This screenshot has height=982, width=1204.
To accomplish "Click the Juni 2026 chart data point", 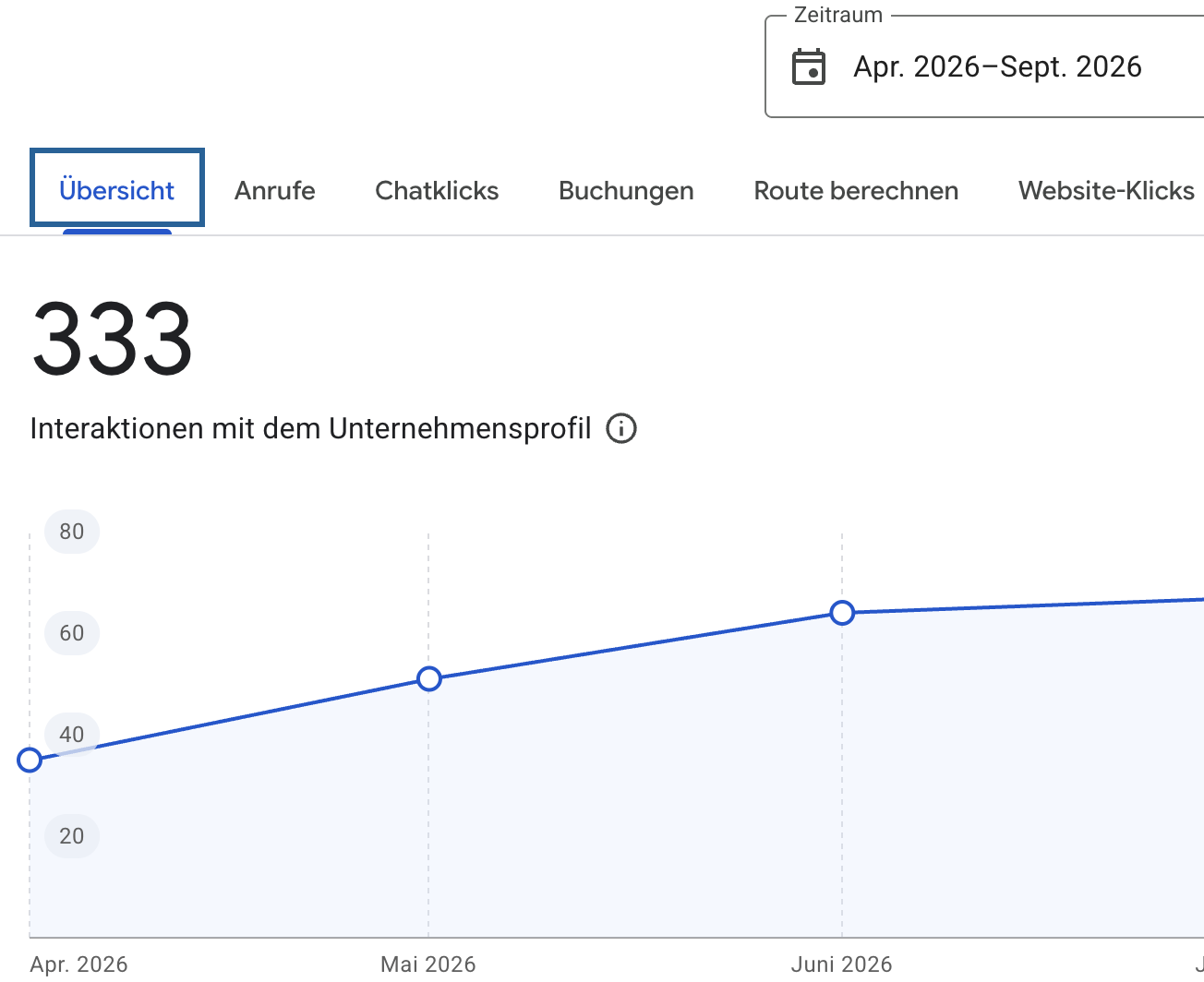I will [842, 613].
